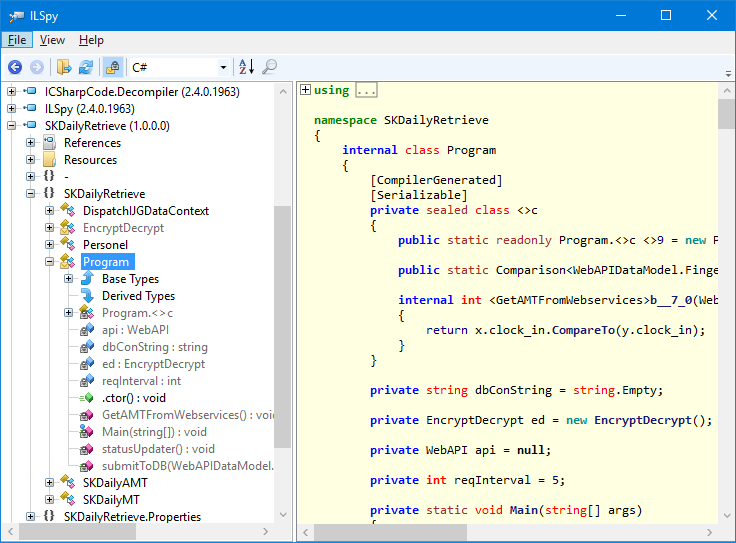
Task: Click the tree panel vertical scrollbar thumb
Action: 283,326
